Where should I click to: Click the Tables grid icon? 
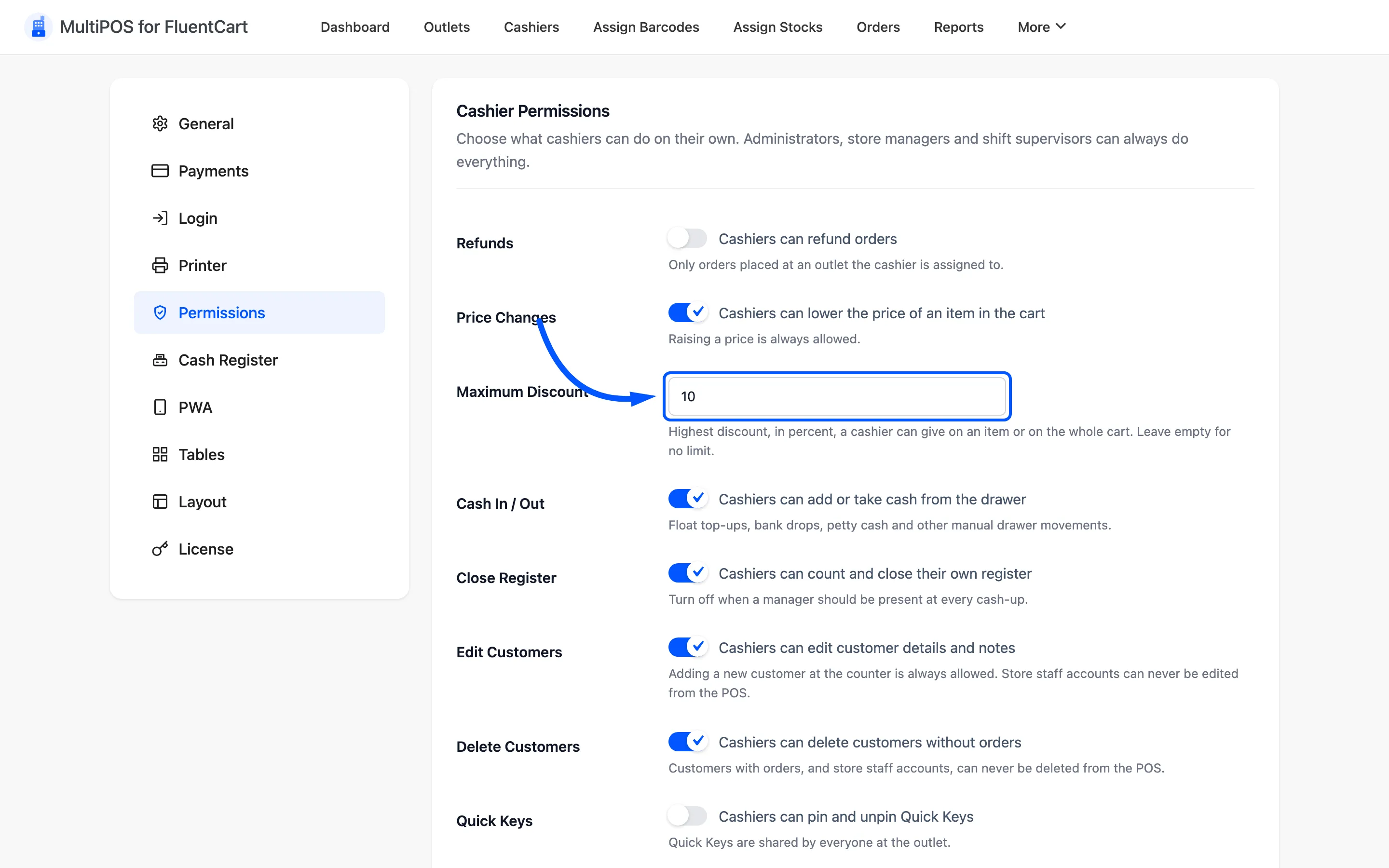pyautogui.click(x=160, y=455)
